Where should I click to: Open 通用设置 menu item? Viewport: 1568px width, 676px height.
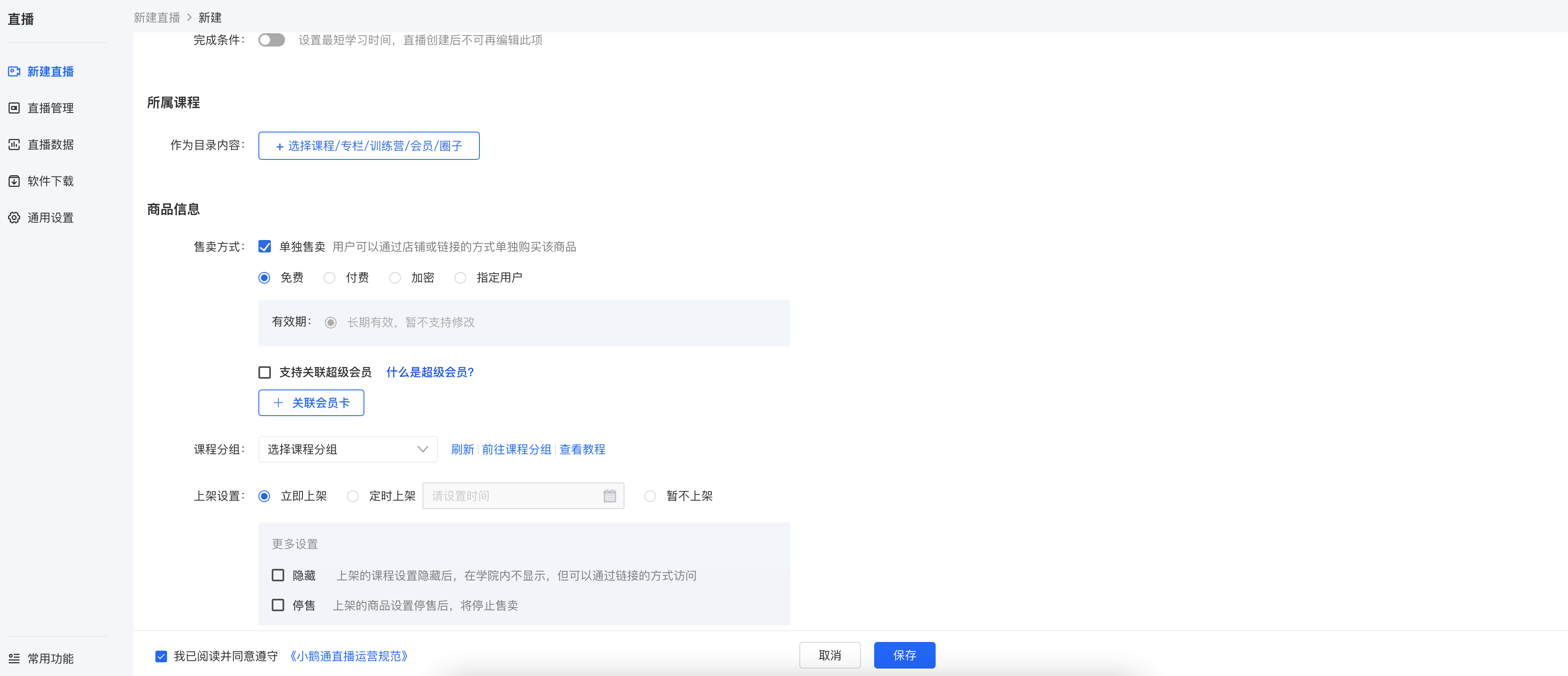pos(51,218)
